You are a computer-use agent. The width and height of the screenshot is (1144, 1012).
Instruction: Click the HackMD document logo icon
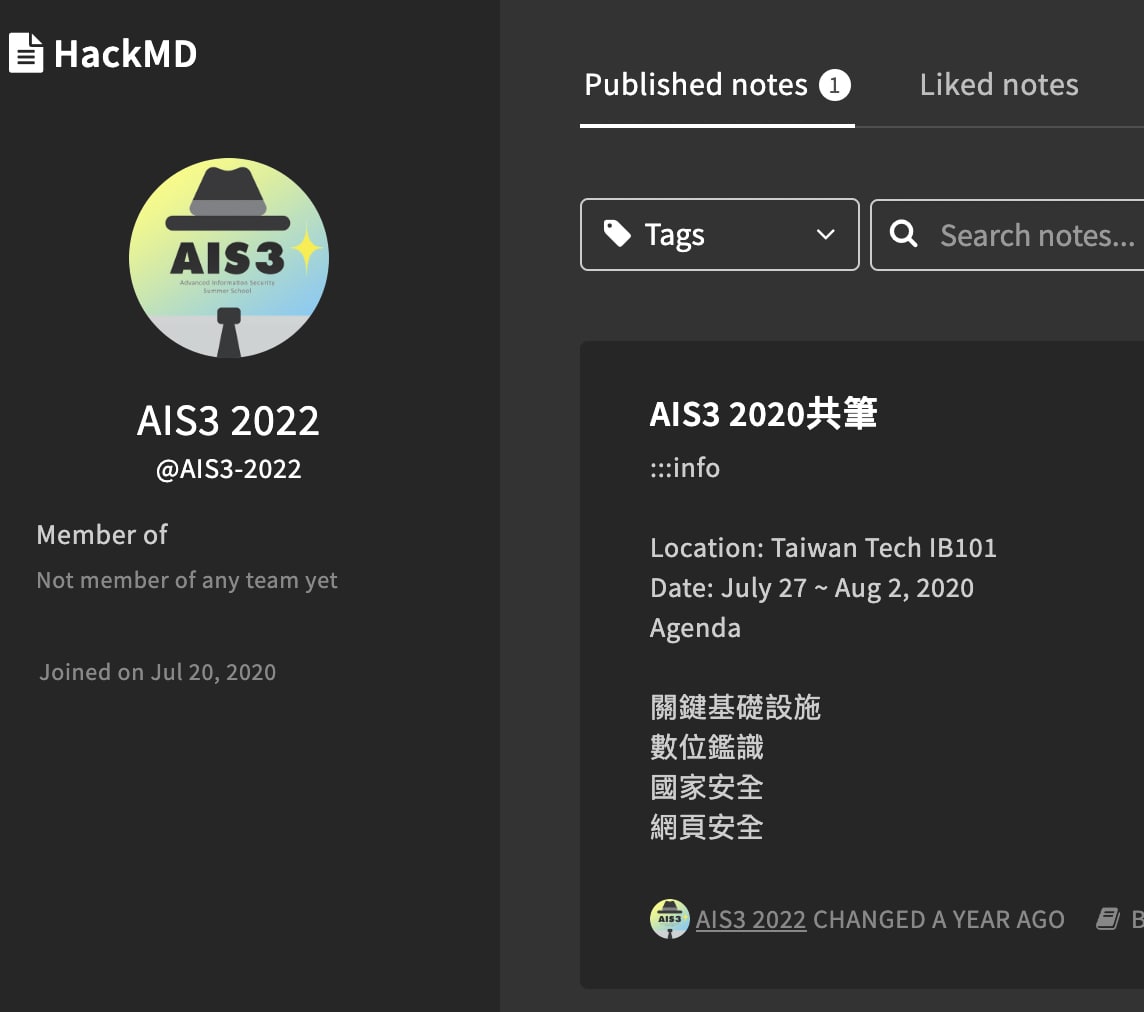[26, 53]
